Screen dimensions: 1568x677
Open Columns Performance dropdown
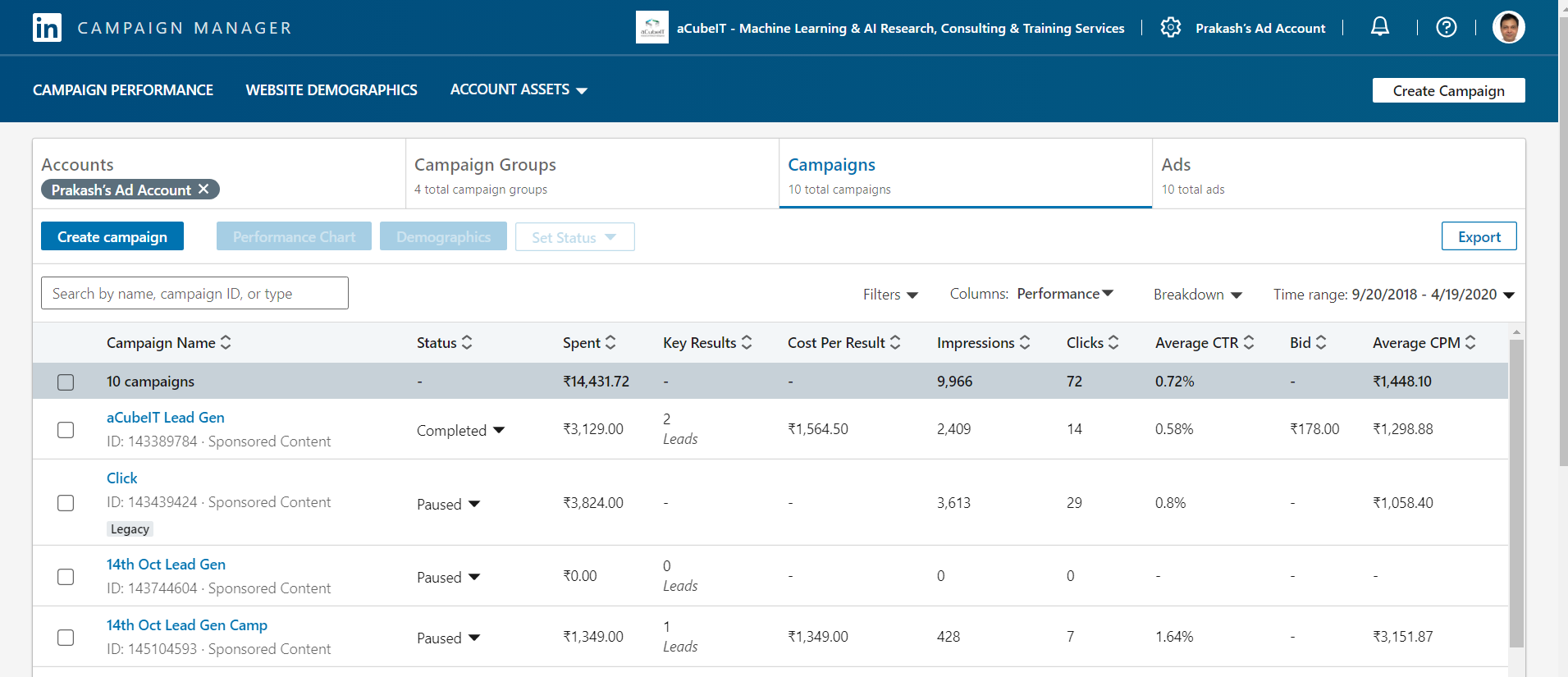click(1064, 294)
